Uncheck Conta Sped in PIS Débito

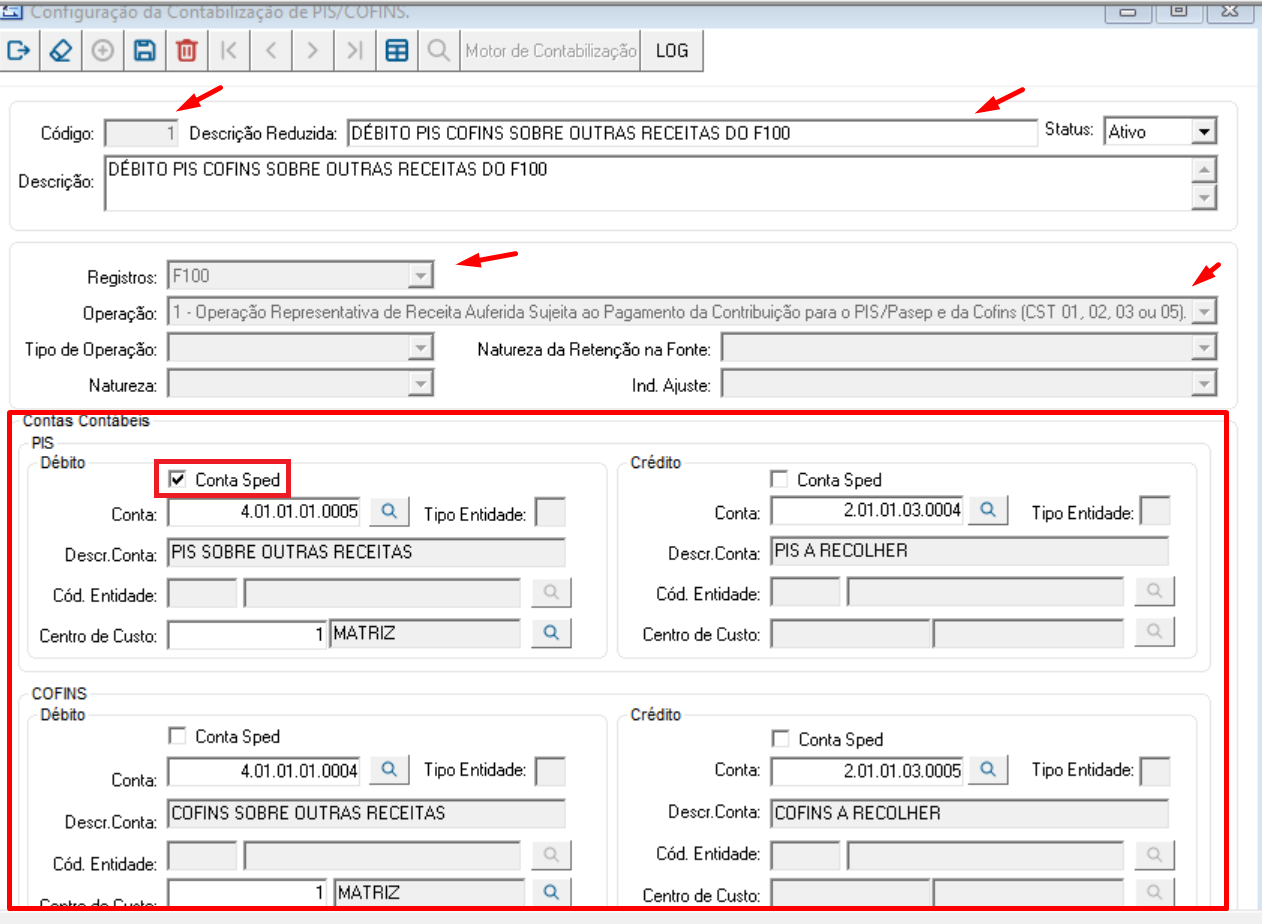pos(179,480)
